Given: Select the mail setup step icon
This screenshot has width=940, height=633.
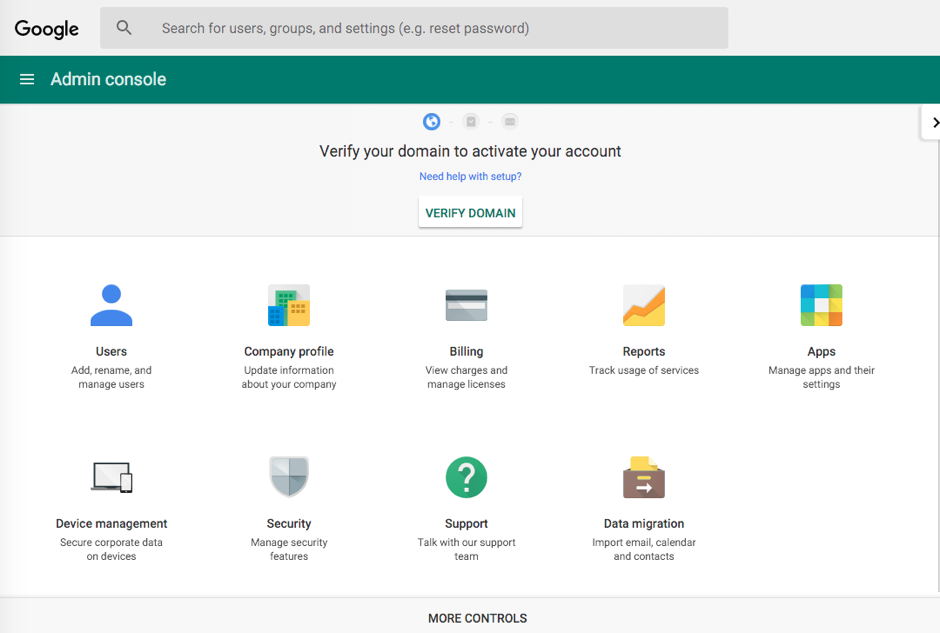Looking at the screenshot, I should pyautogui.click(x=510, y=122).
